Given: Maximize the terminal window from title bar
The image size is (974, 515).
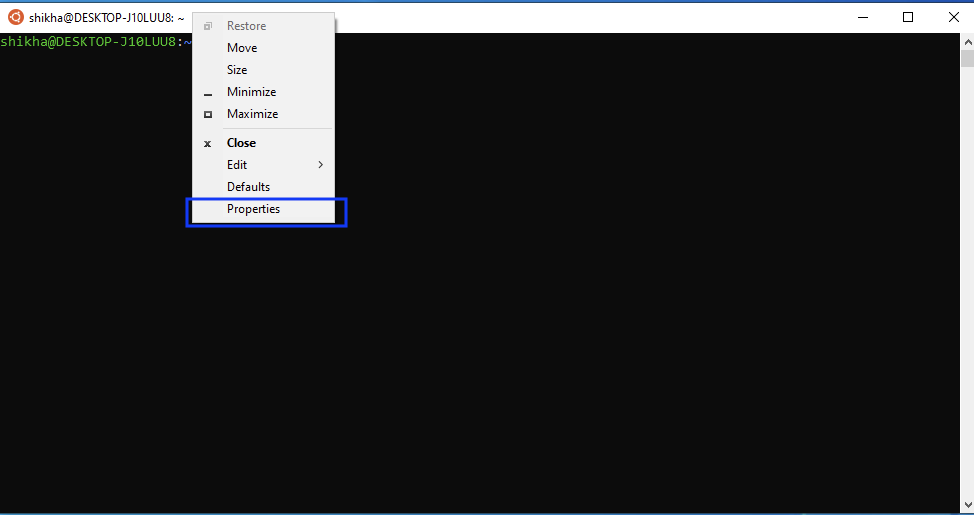Looking at the screenshot, I should point(908,17).
